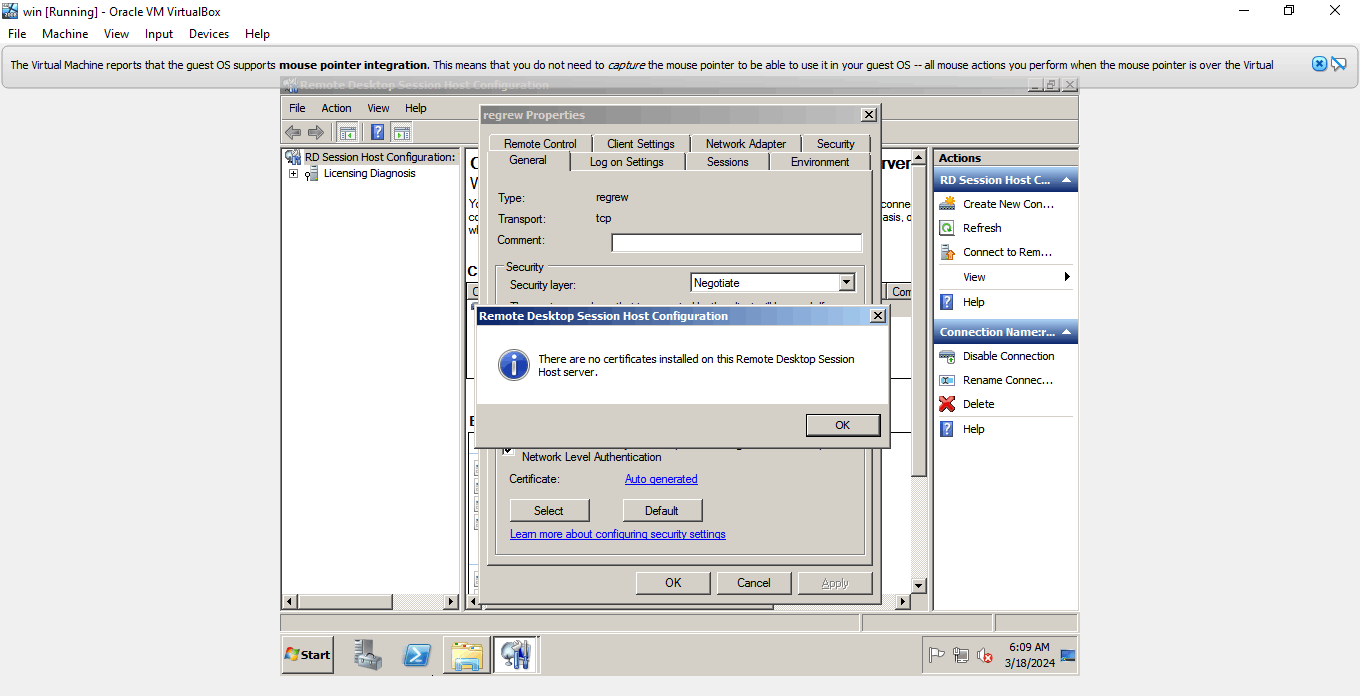Click the Back arrow in the console toolbar
Screen dimensions: 1360x696
coord(293,132)
